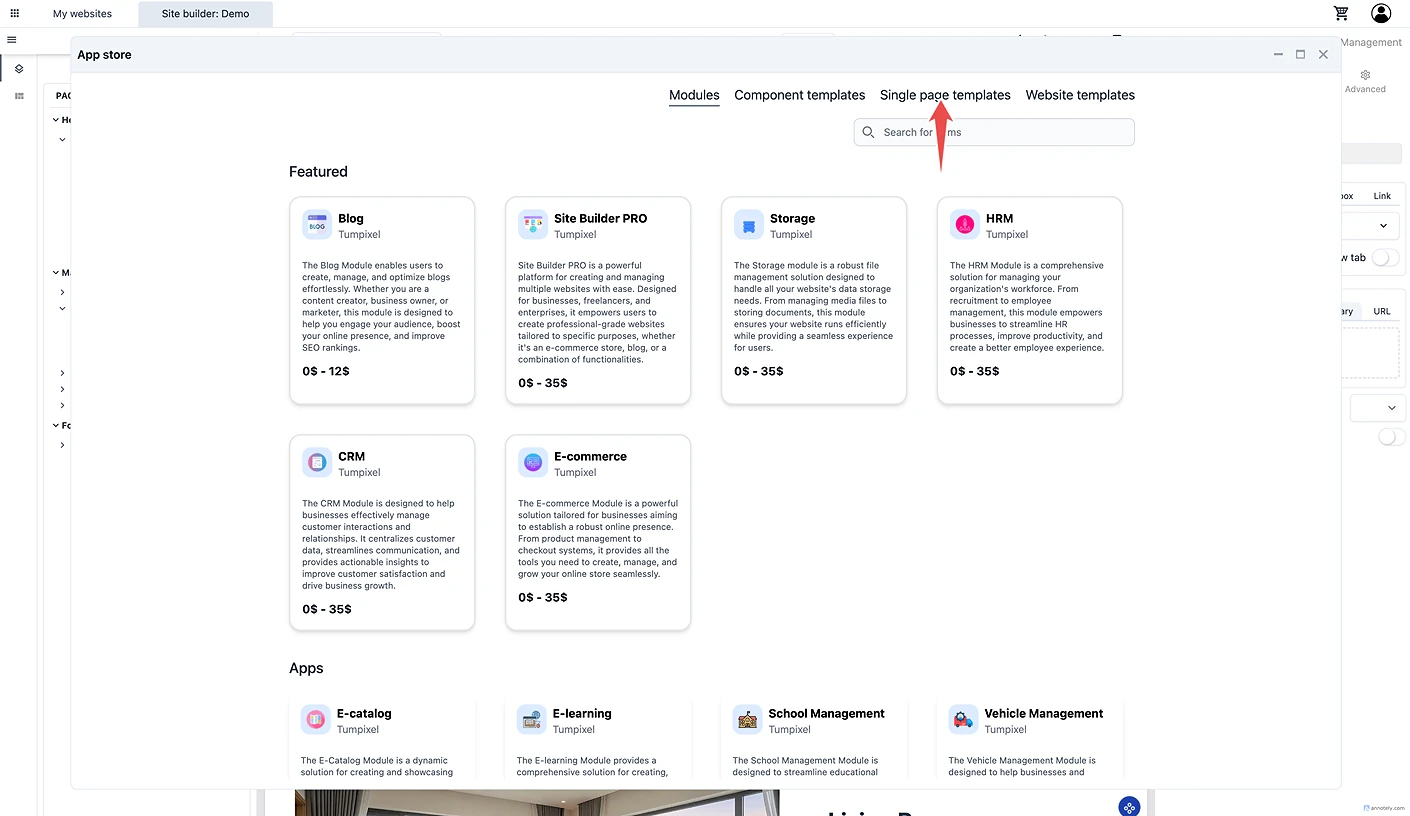Open the lower right panel dropdown
The image size is (1410, 816).
1379,408
